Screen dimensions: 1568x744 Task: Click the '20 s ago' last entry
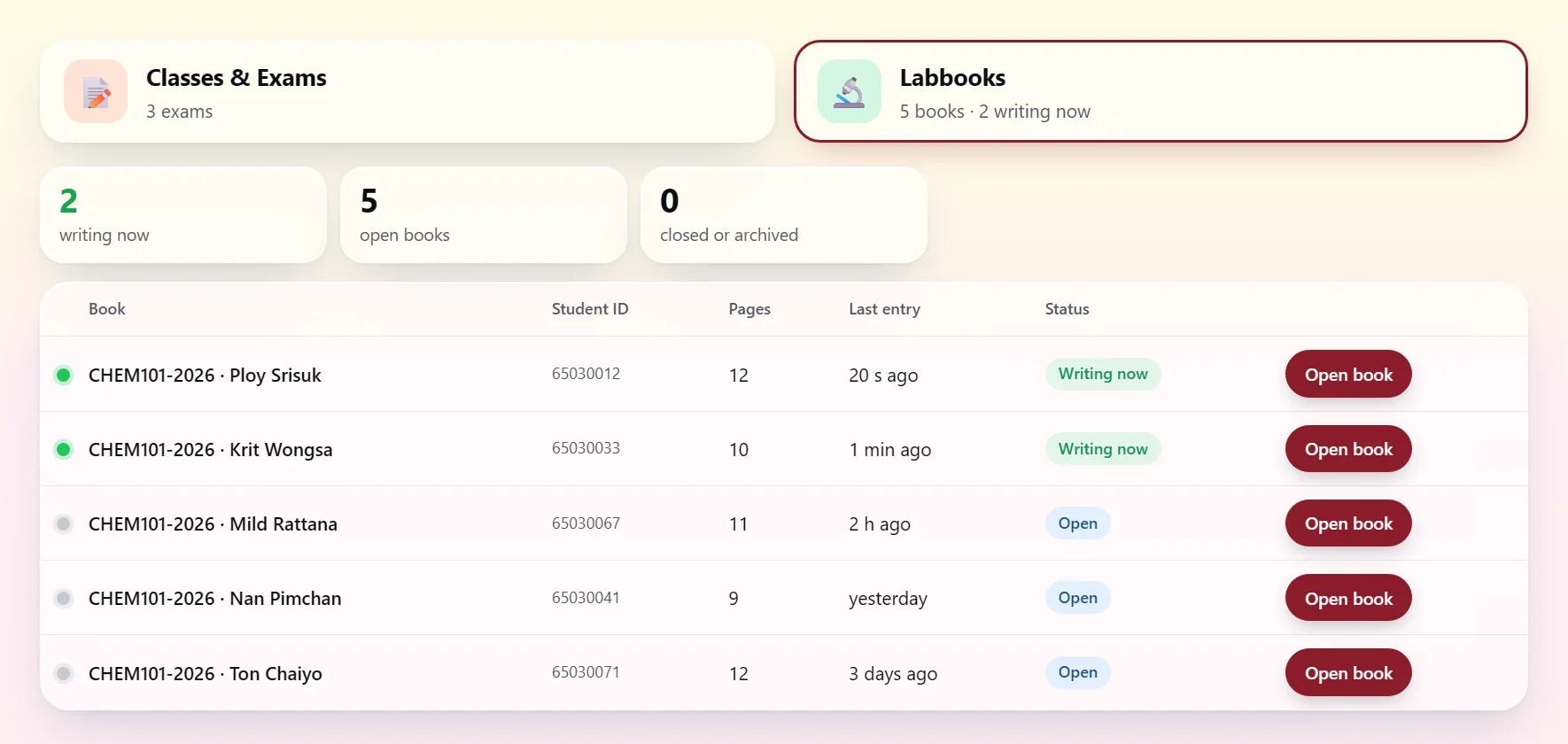point(883,375)
